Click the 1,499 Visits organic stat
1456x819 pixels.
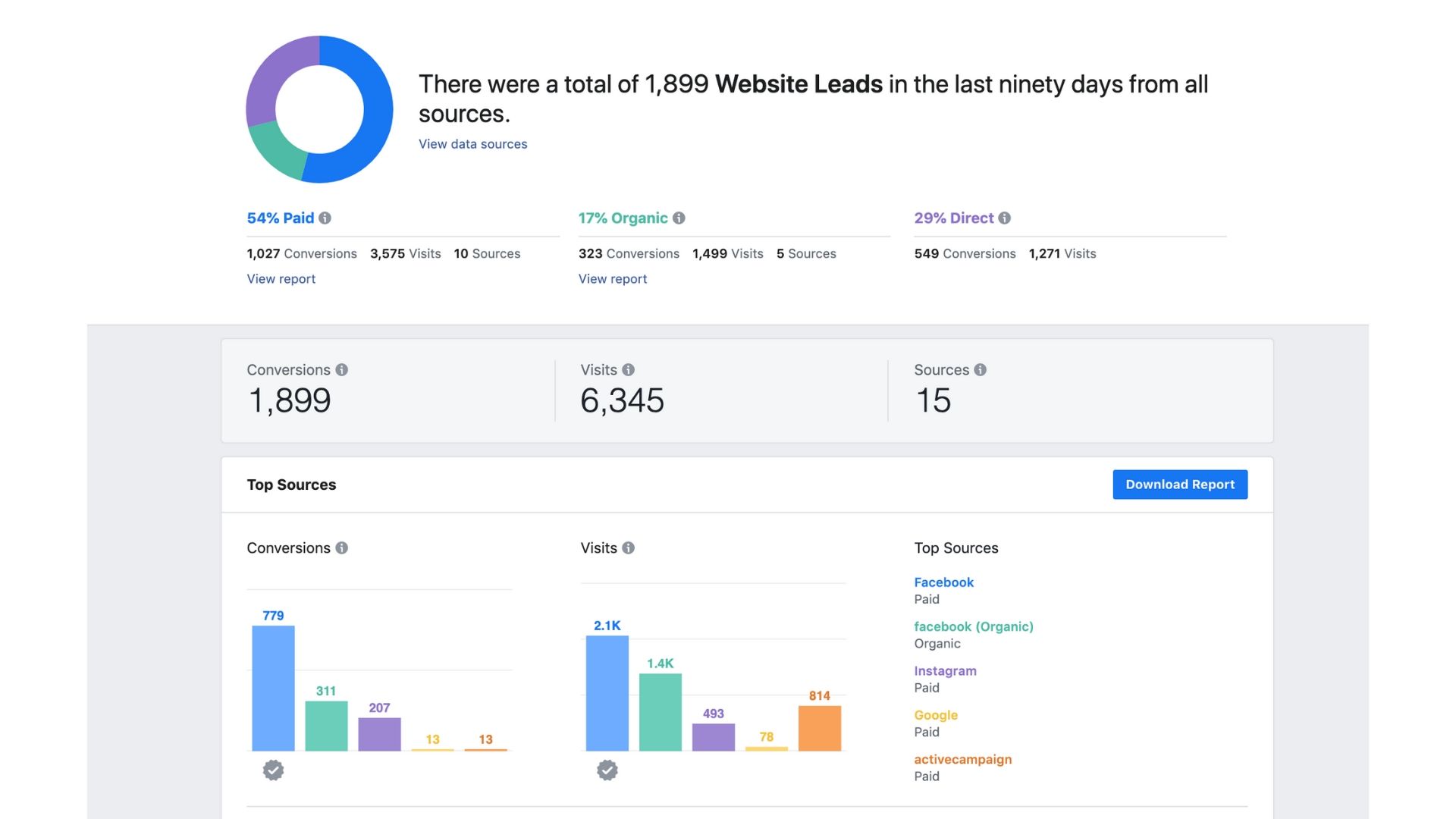[x=728, y=253]
